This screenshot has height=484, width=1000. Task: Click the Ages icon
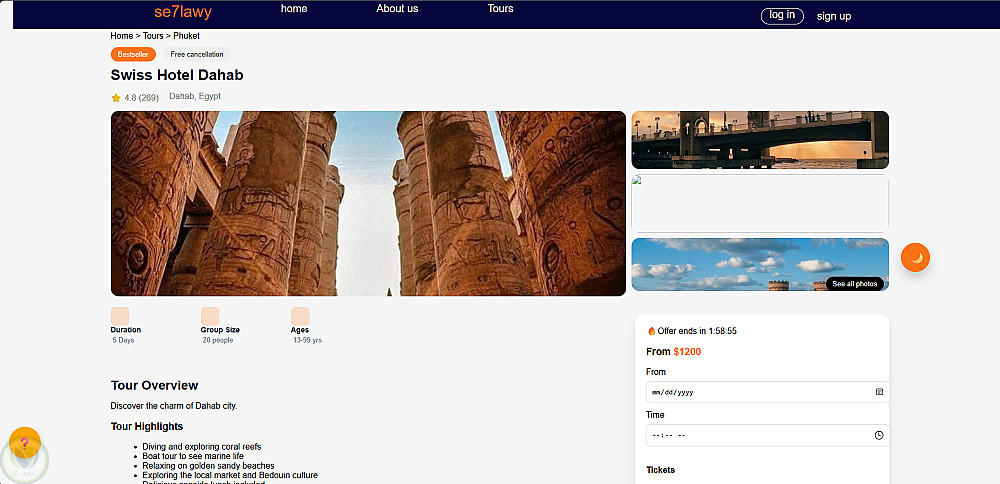click(x=300, y=316)
